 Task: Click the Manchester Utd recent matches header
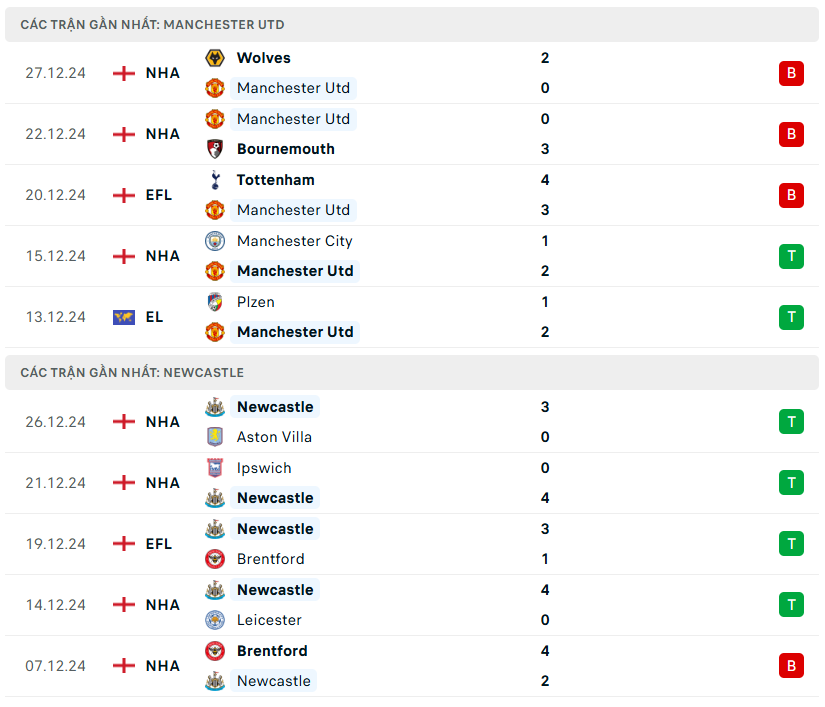152,24
